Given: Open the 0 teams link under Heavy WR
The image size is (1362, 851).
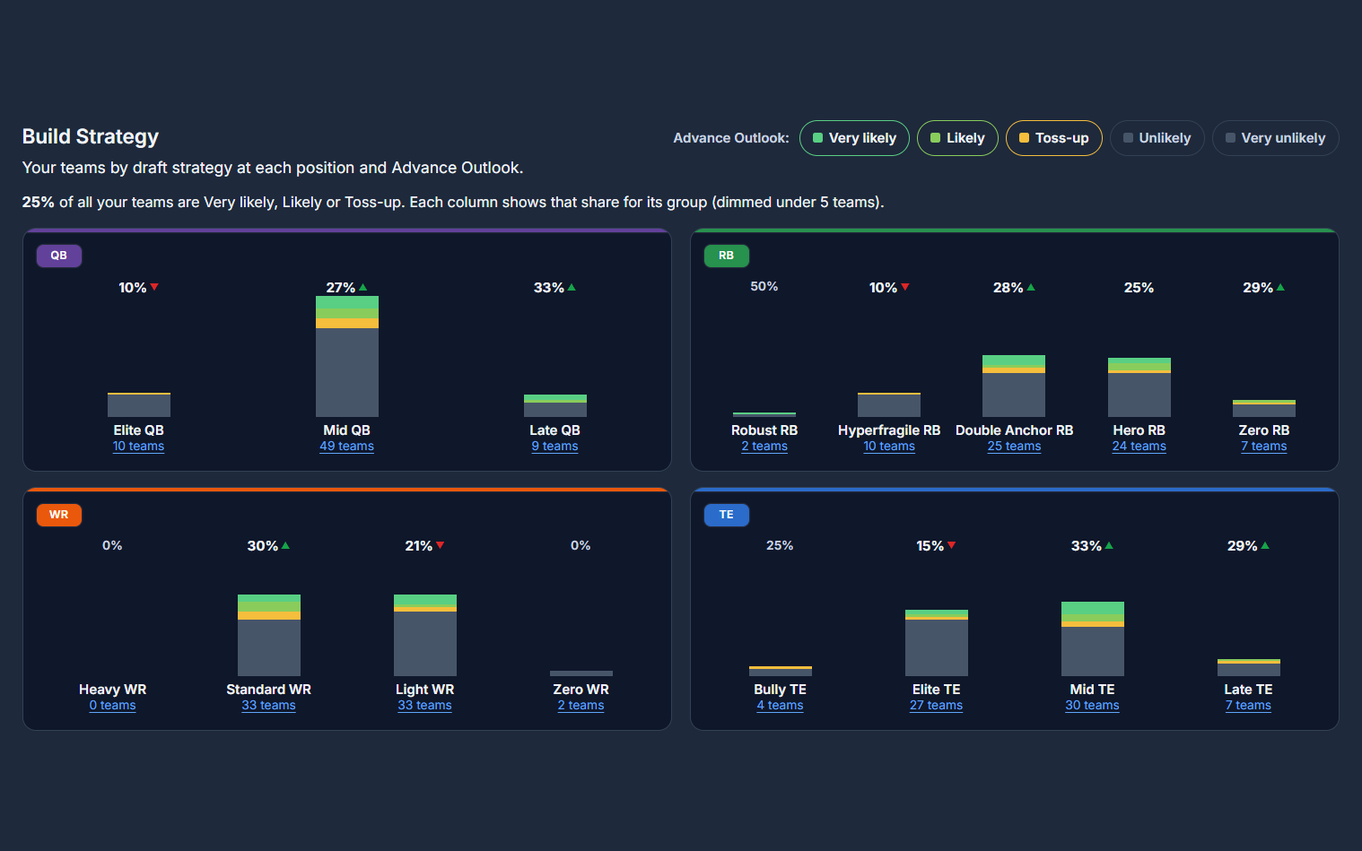Looking at the screenshot, I should [x=112, y=705].
